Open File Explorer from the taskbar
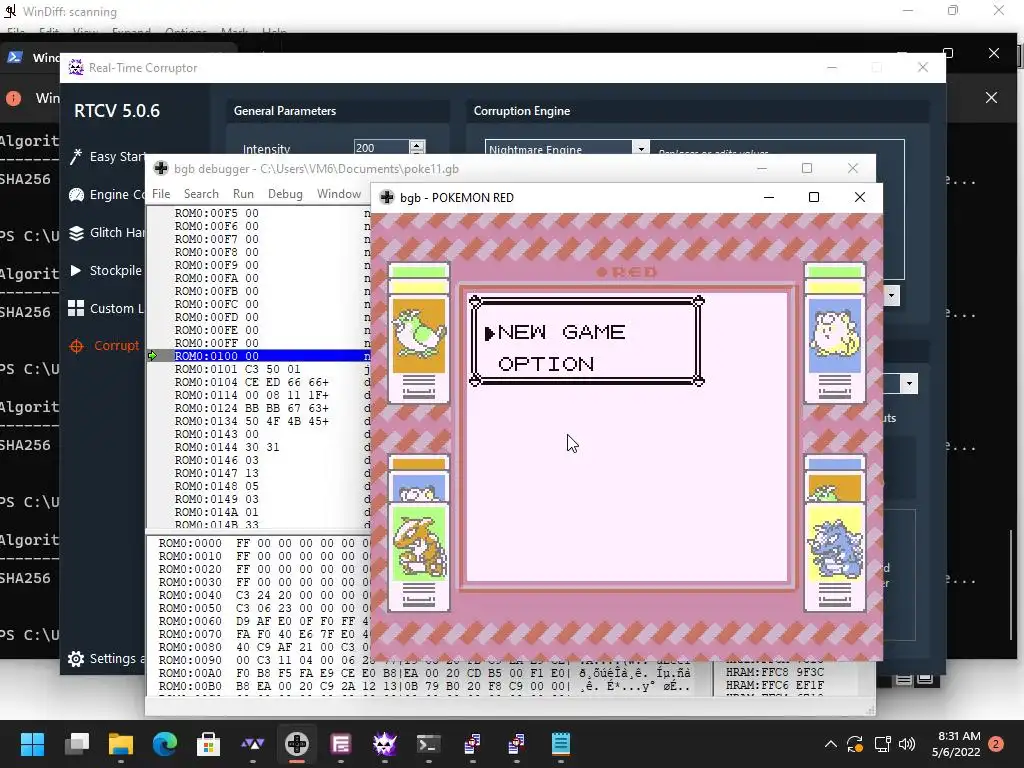Screen dimensions: 1024x768 [121, 744]
